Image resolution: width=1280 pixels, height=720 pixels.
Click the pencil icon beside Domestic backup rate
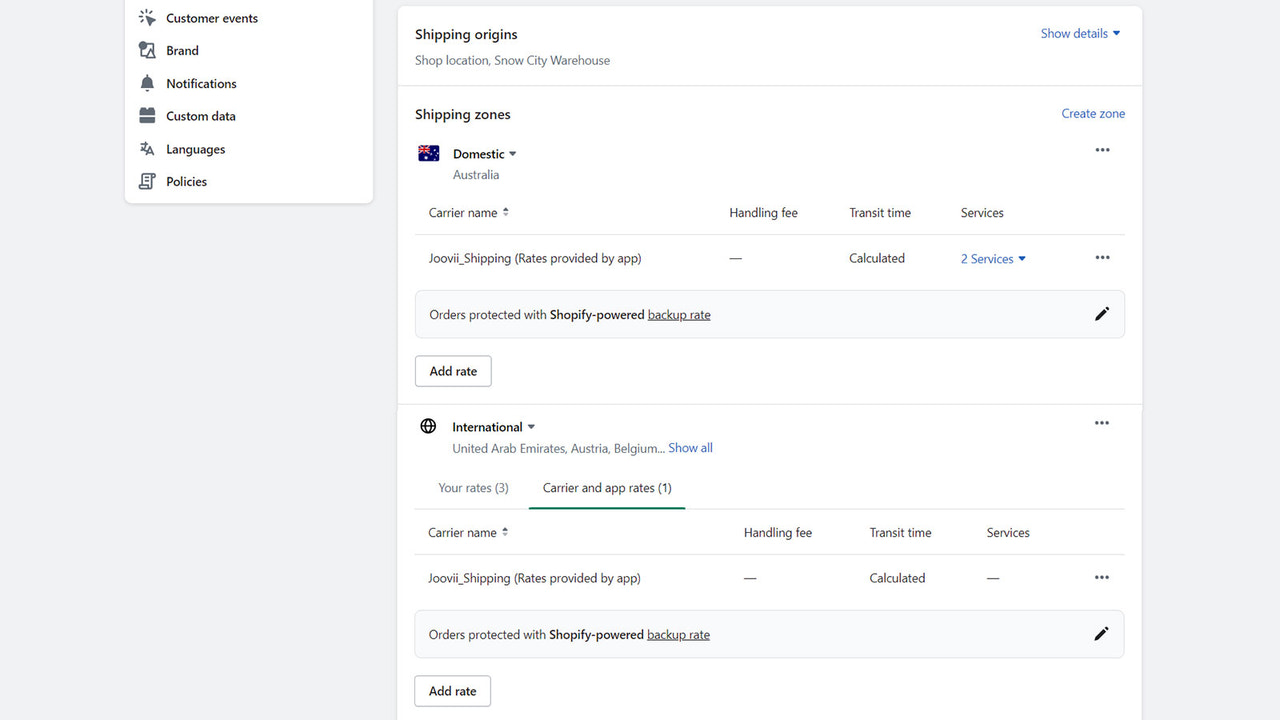1101,314
